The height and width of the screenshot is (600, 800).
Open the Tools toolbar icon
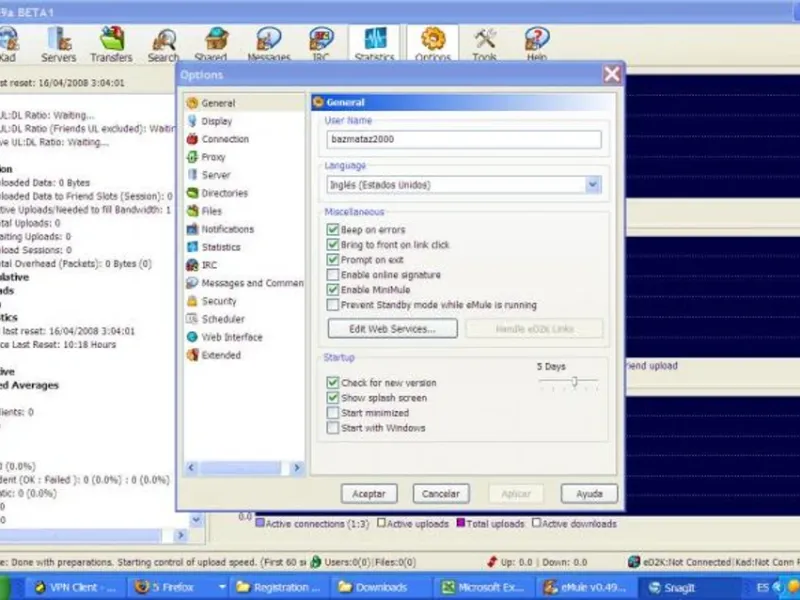click(x=485, y=44)
